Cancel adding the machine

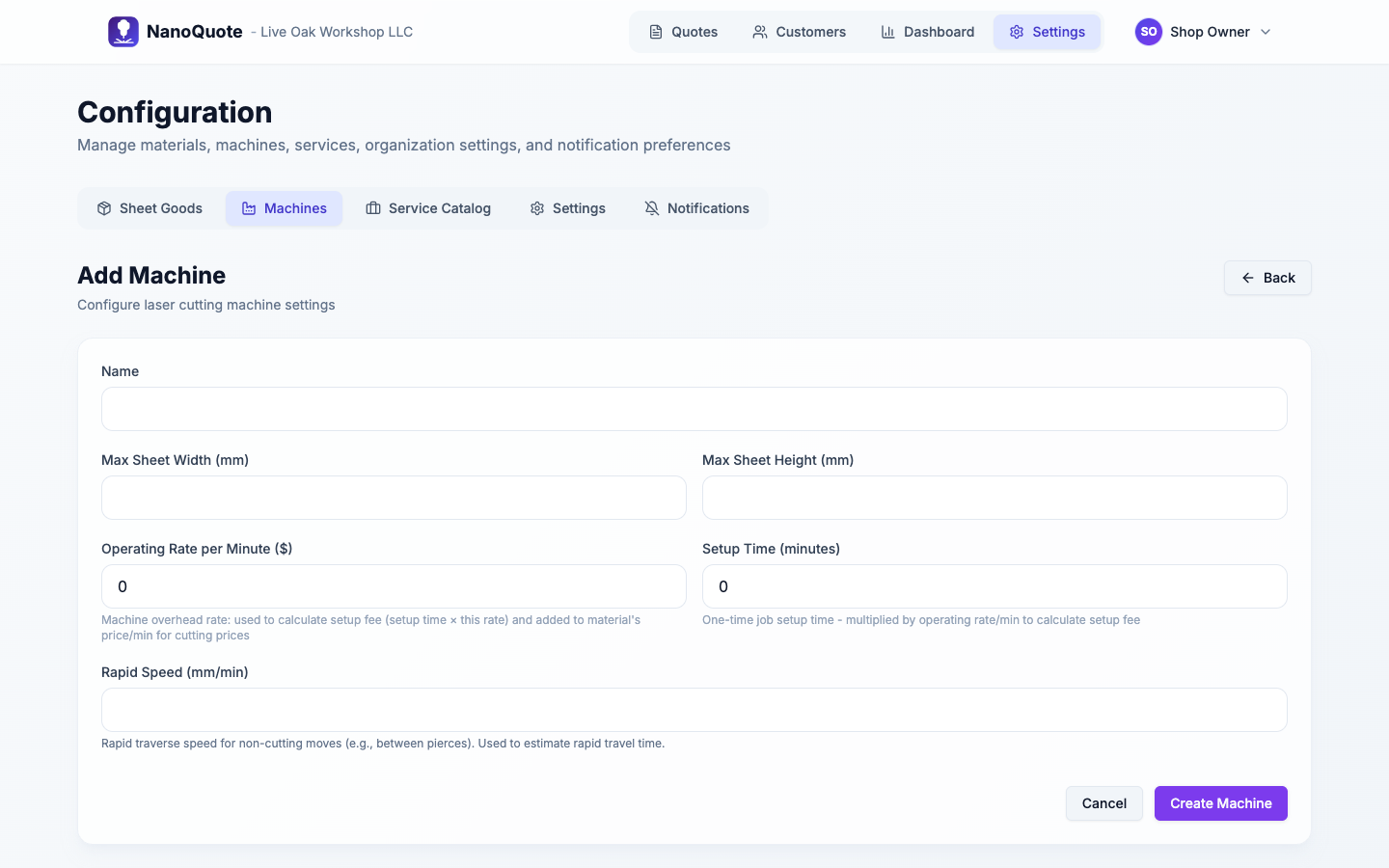tap(1103, 803)
